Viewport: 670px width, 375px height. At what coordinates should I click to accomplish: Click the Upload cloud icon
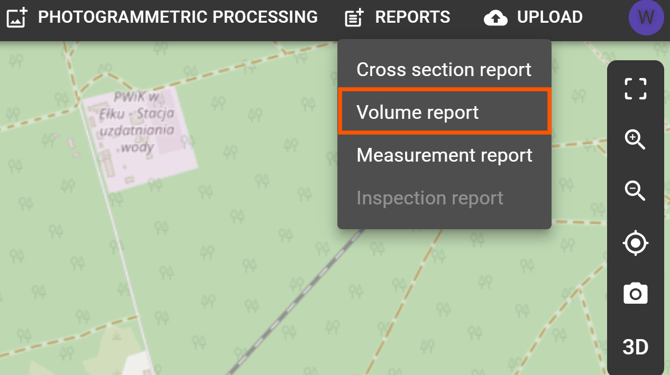point(496,18)
